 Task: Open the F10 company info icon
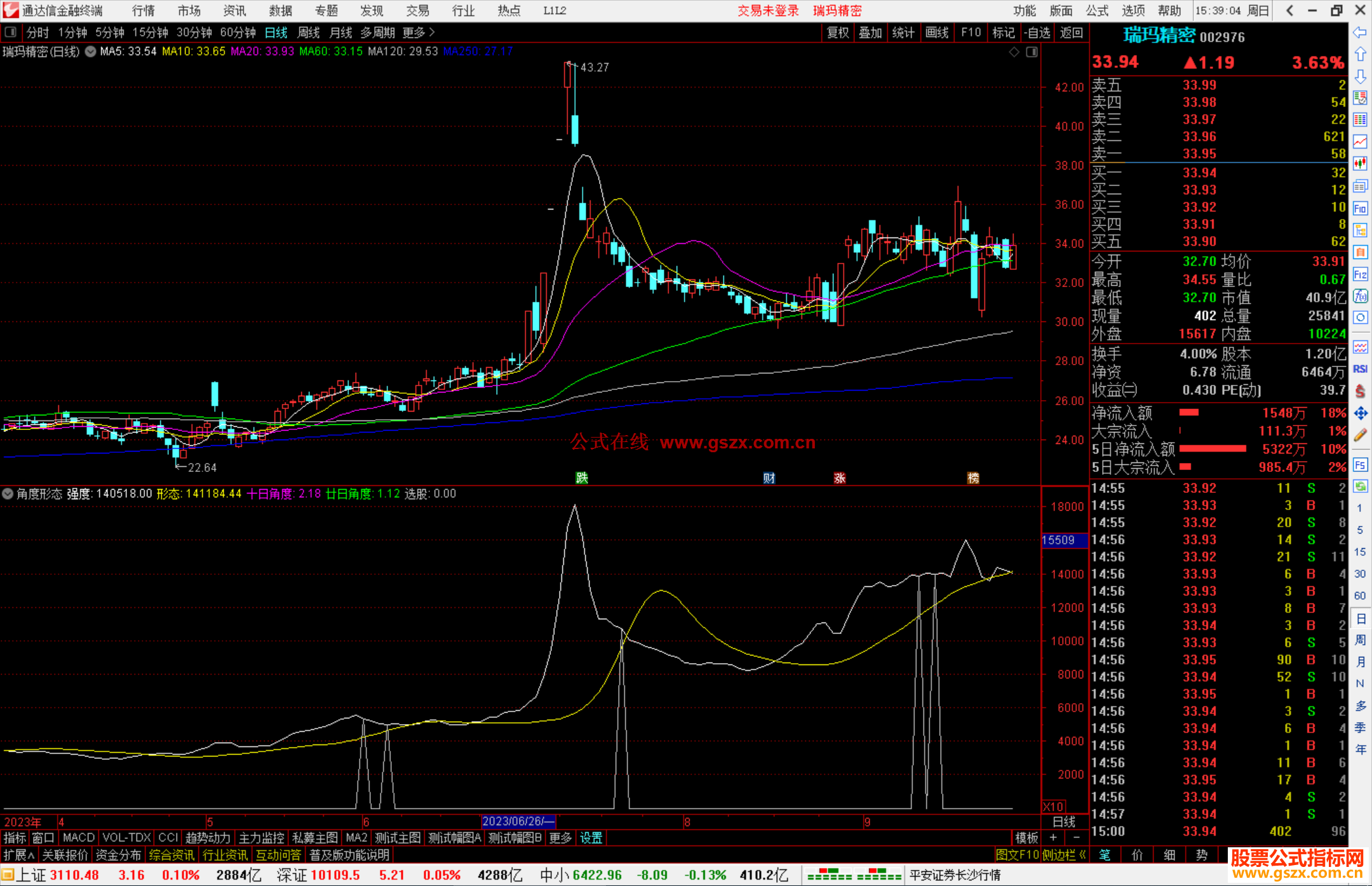(1360, 208)
